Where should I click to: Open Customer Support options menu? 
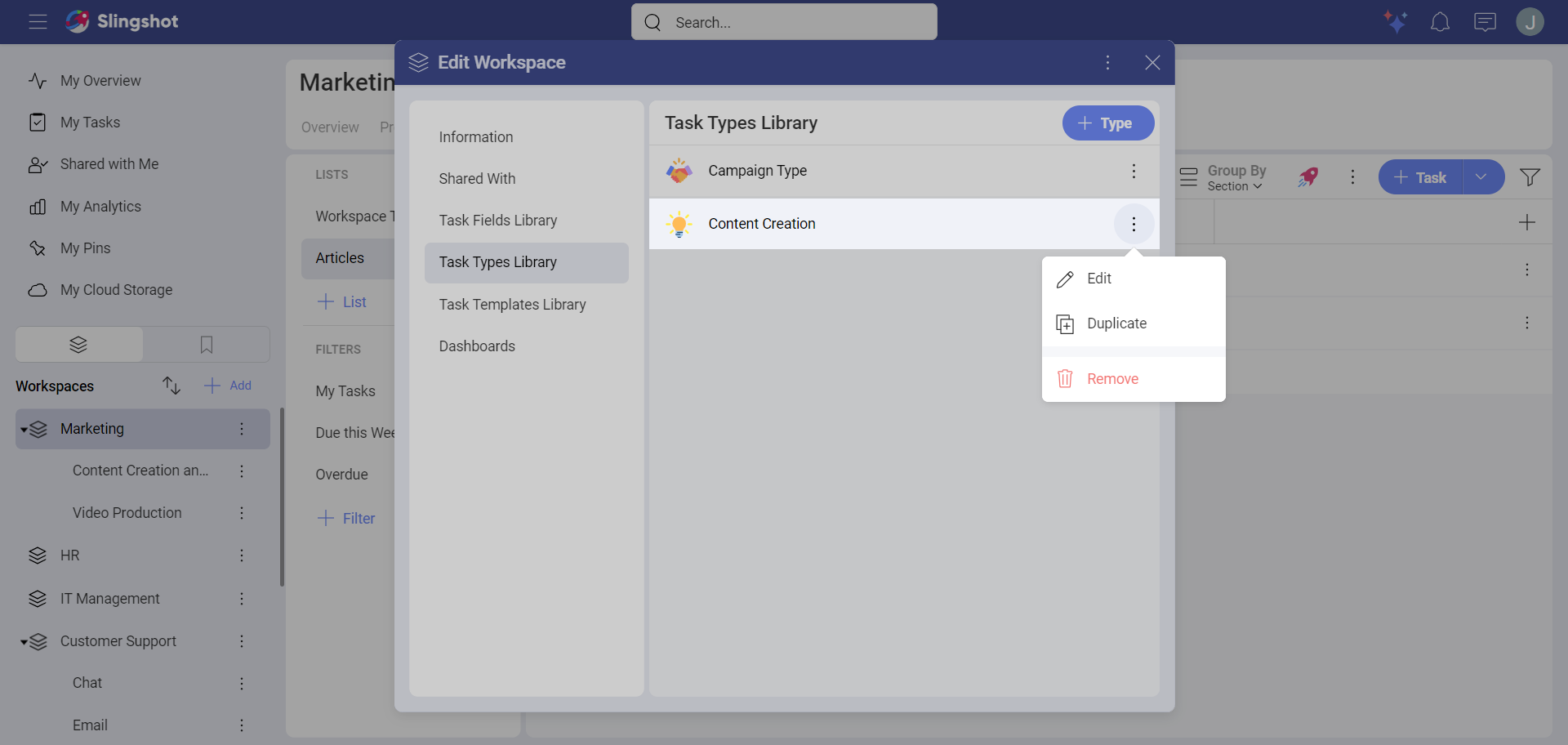coord(242,641)
